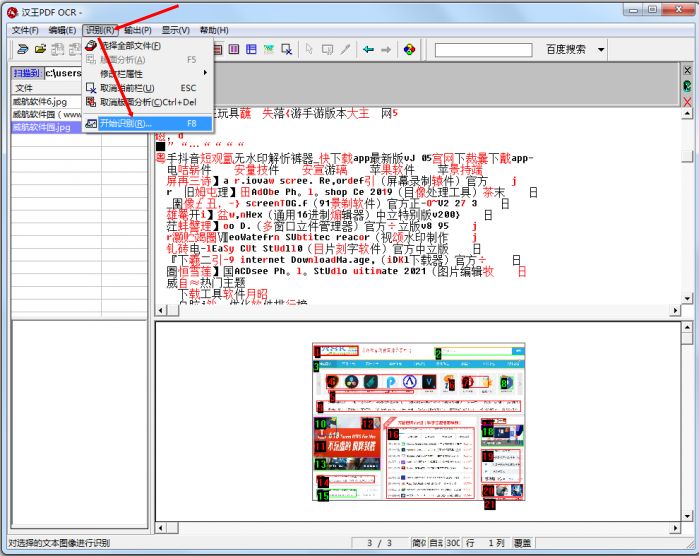Open the 输出(P) menu
Viewport: 699px width, 556px height.
[x=138, y=30]
